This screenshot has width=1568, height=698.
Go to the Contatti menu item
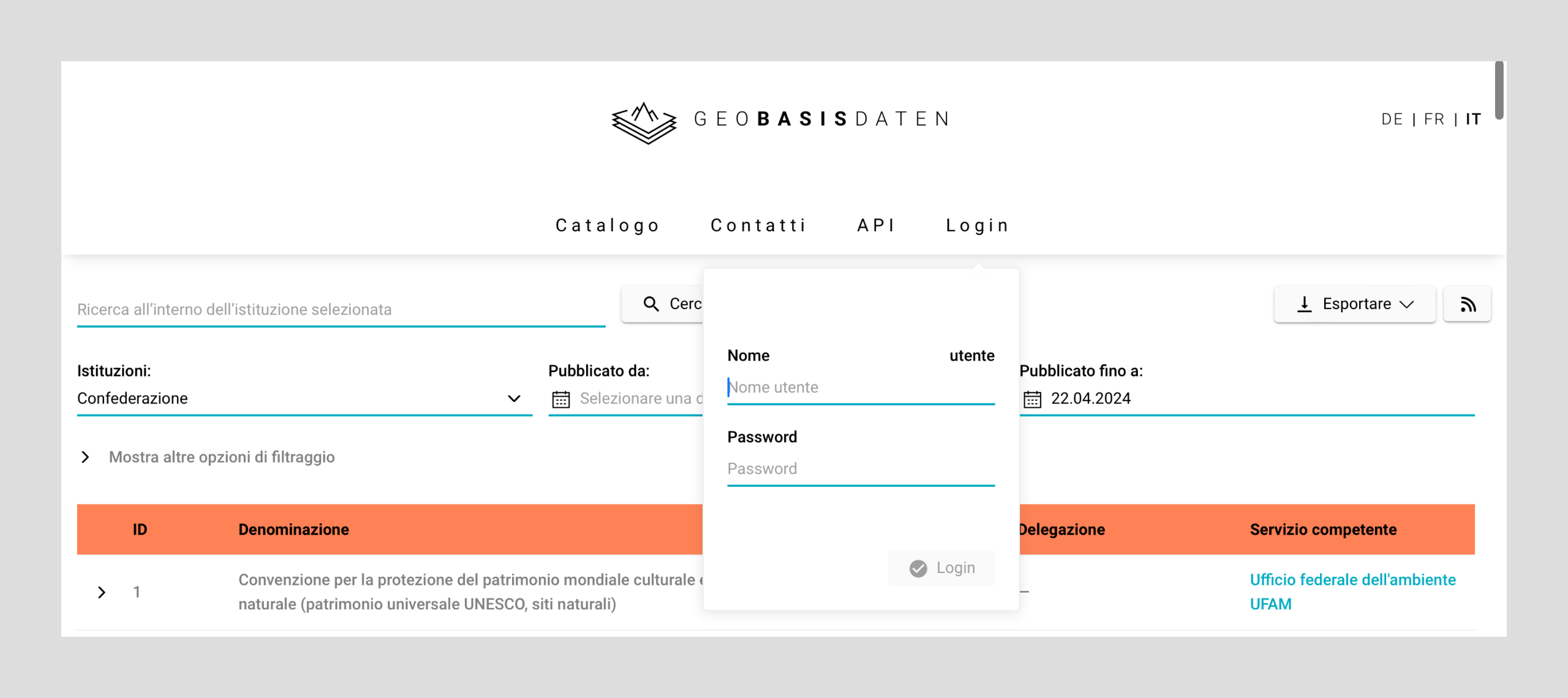[758, 225]
